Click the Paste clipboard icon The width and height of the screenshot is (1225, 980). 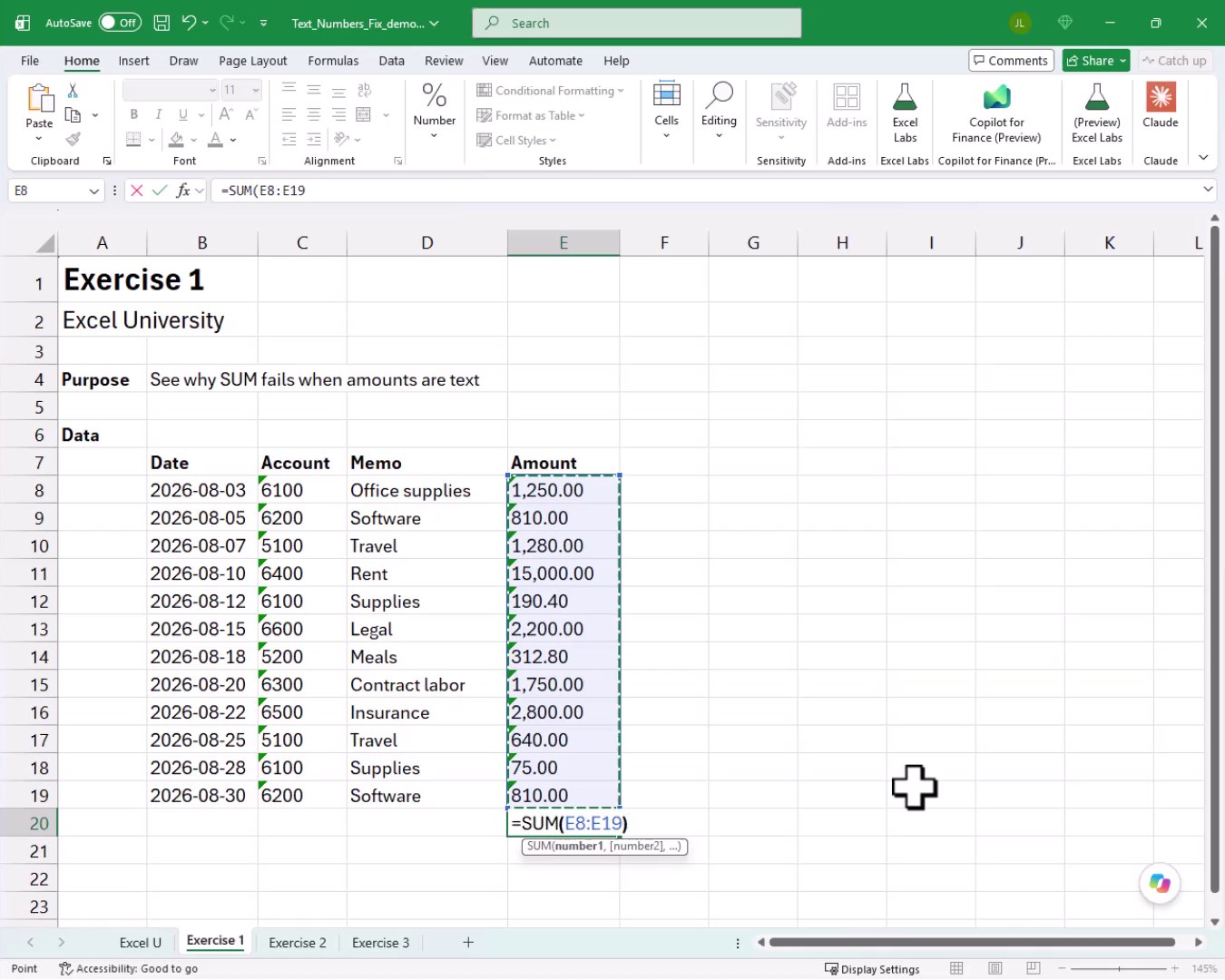coord(39,98)
